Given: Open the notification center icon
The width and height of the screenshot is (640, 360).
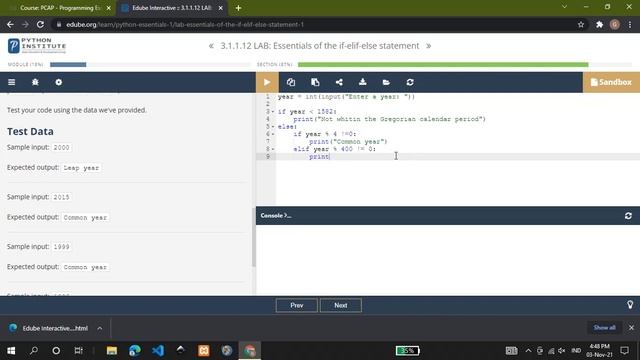Looking at the screenshot, I should point(624,351).
